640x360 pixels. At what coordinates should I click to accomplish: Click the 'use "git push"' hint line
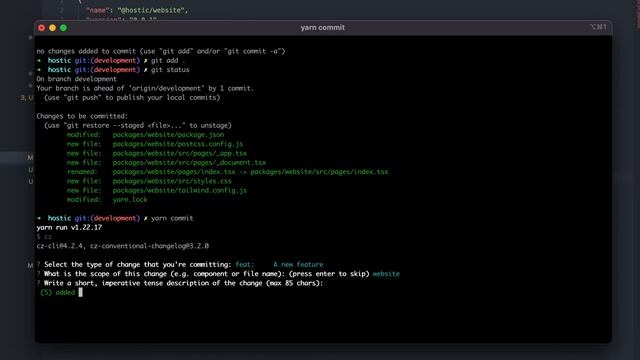132,98
